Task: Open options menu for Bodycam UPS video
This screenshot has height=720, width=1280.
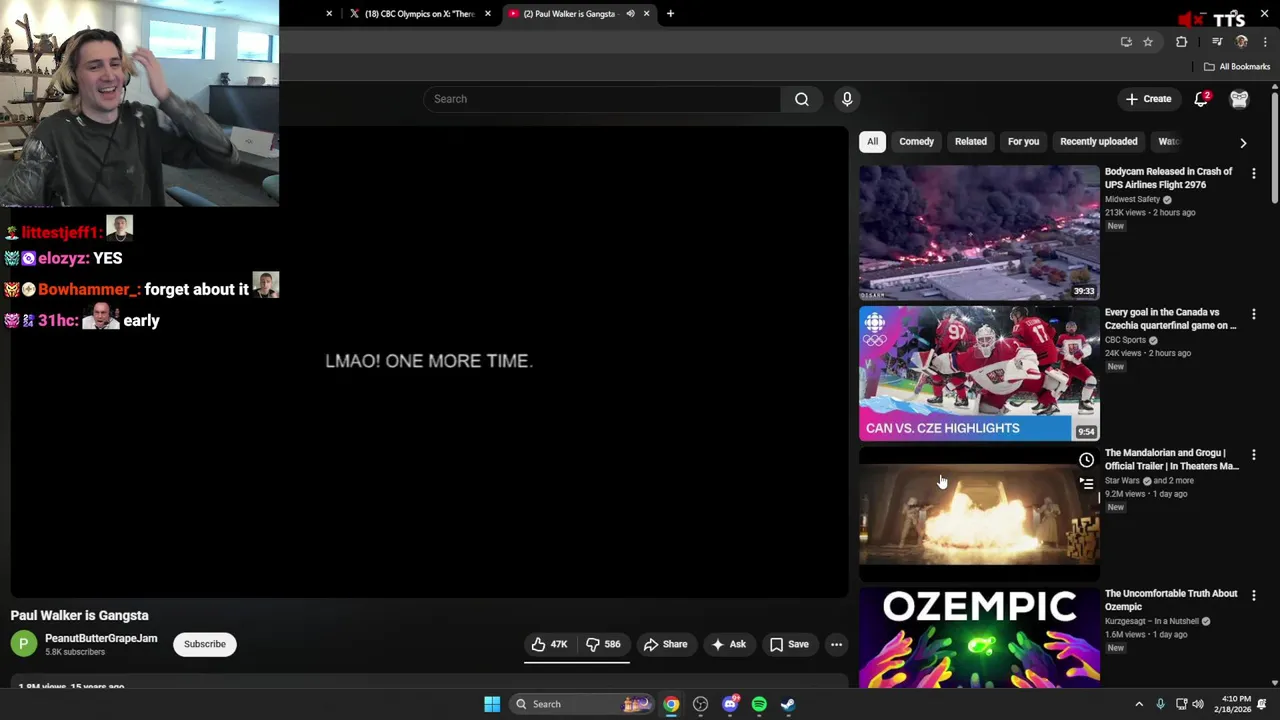Action: point(1253,173)
